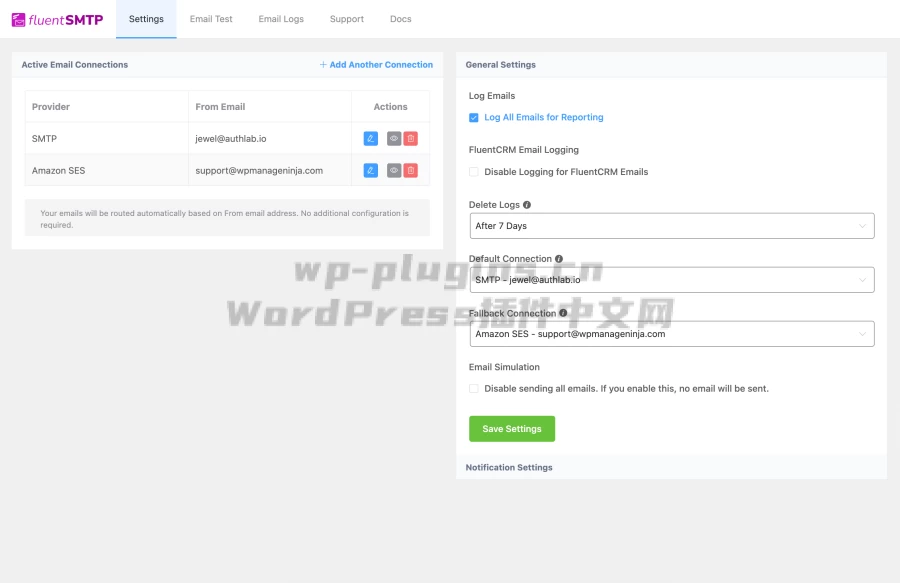This screenshot has height=583, width=900.
Task: Open the Email Test tab
Action: [x=211, y=19]
